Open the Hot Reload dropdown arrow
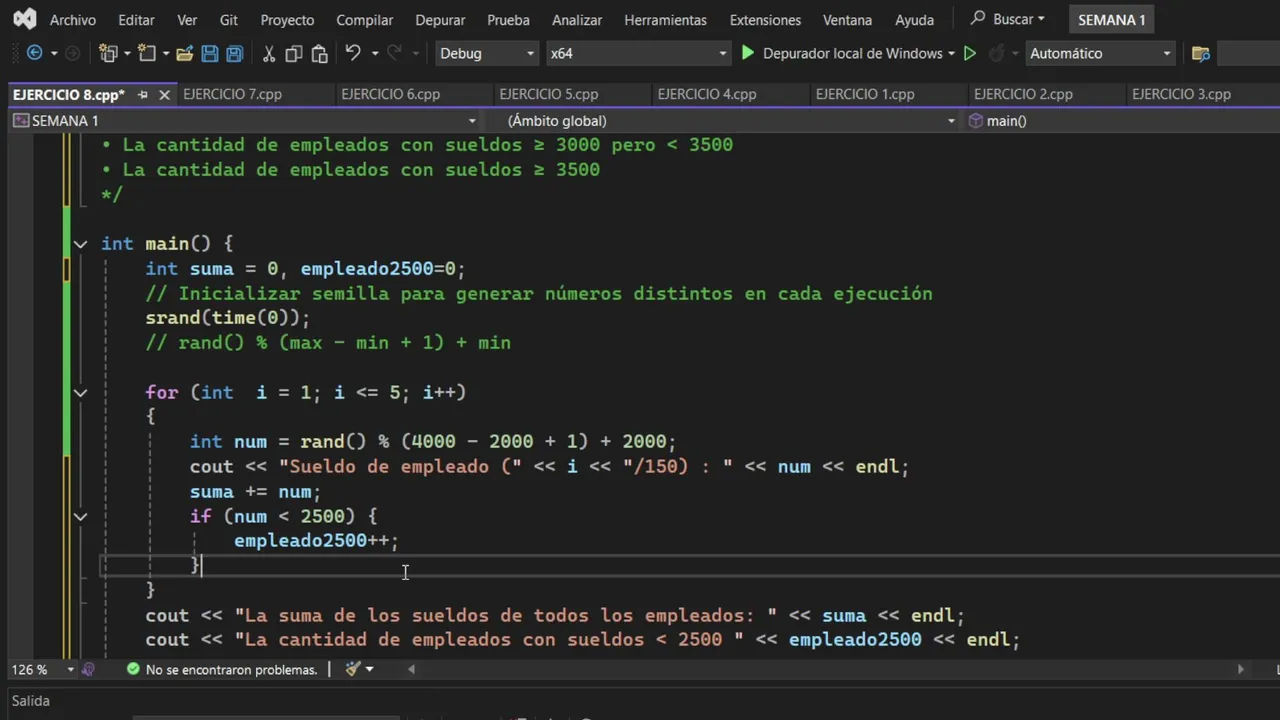Viewport: 1280px width, 720px height. coord(1014,53)
